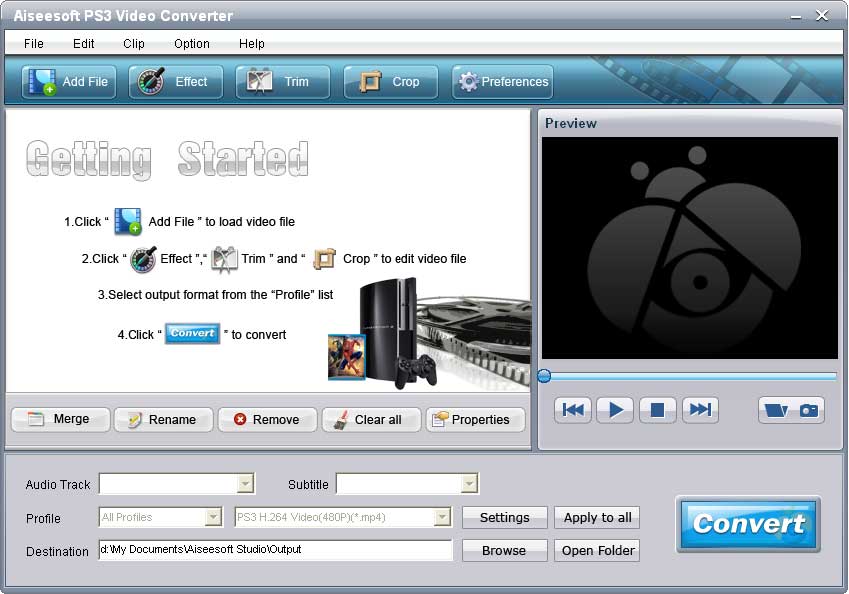This screenshot has width=849, height=594.
Task: Click the preview seek slider handle
Action: coord(544,376)
